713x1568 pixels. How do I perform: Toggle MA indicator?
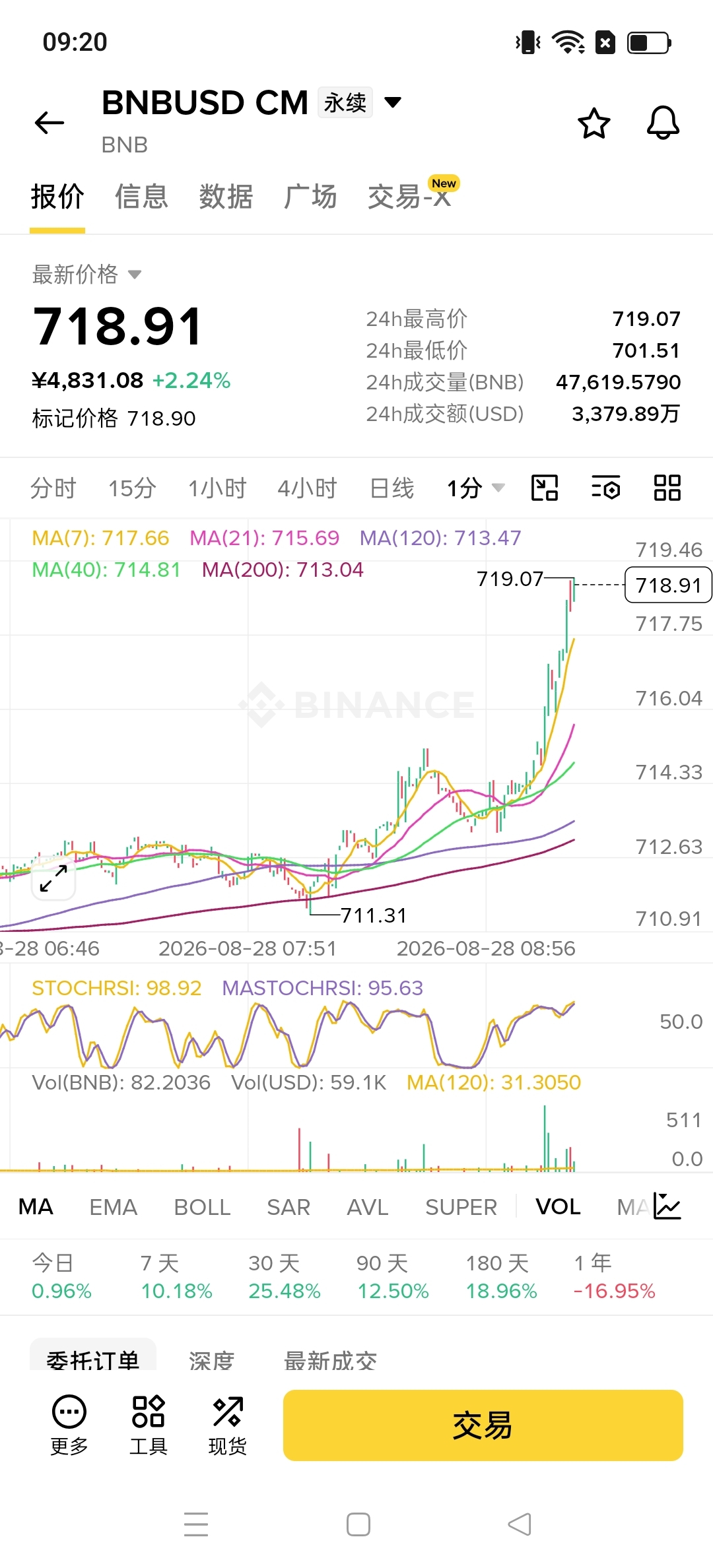tap(36, 1207)
